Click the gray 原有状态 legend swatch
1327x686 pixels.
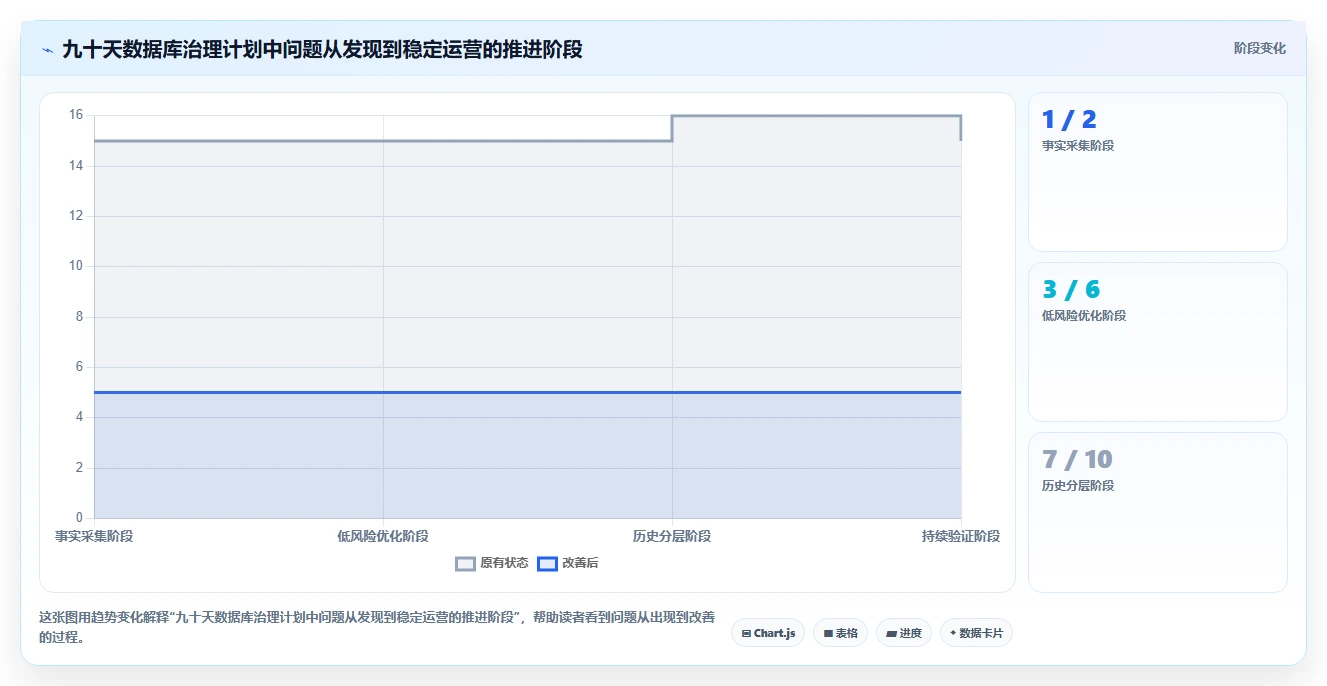tap(465, 564)
